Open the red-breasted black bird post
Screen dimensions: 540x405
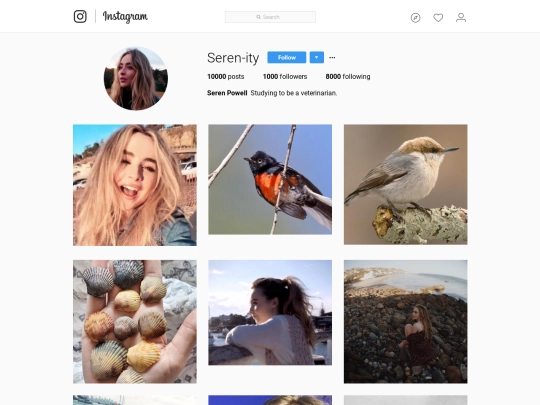[x=270, y=179]
